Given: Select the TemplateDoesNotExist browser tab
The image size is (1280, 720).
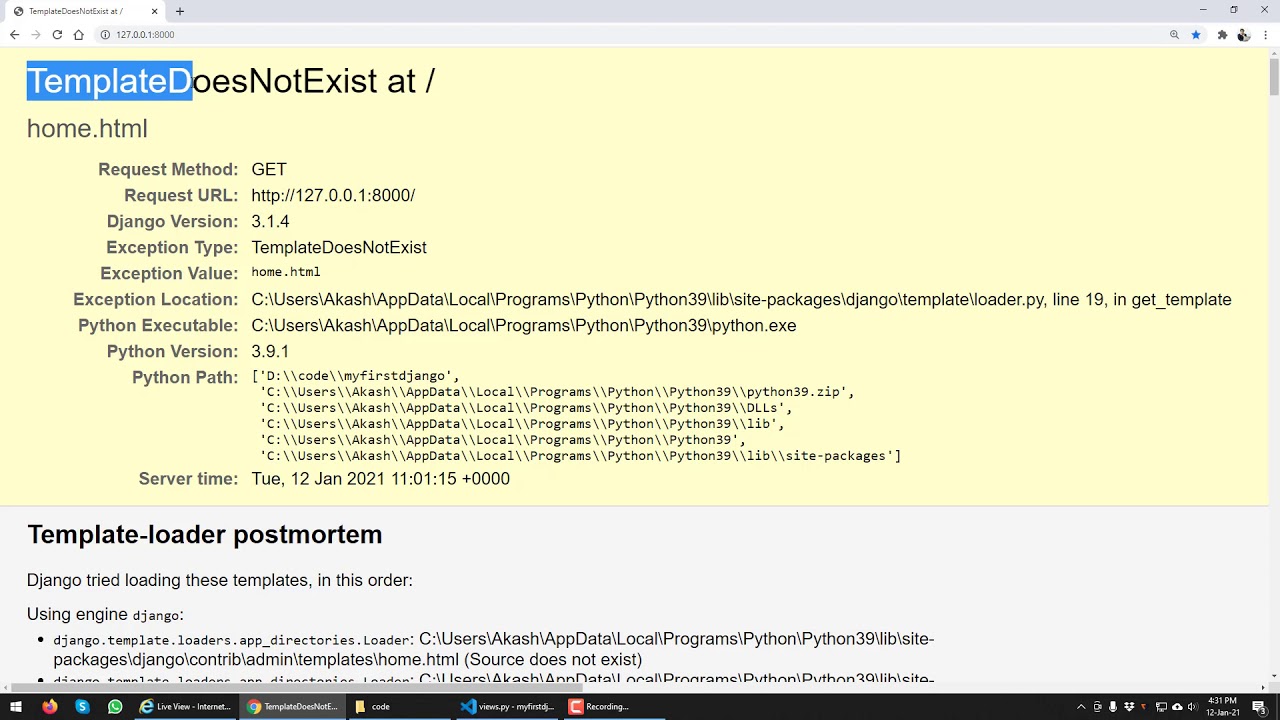Looking at the screenshot, I should 85,11.
